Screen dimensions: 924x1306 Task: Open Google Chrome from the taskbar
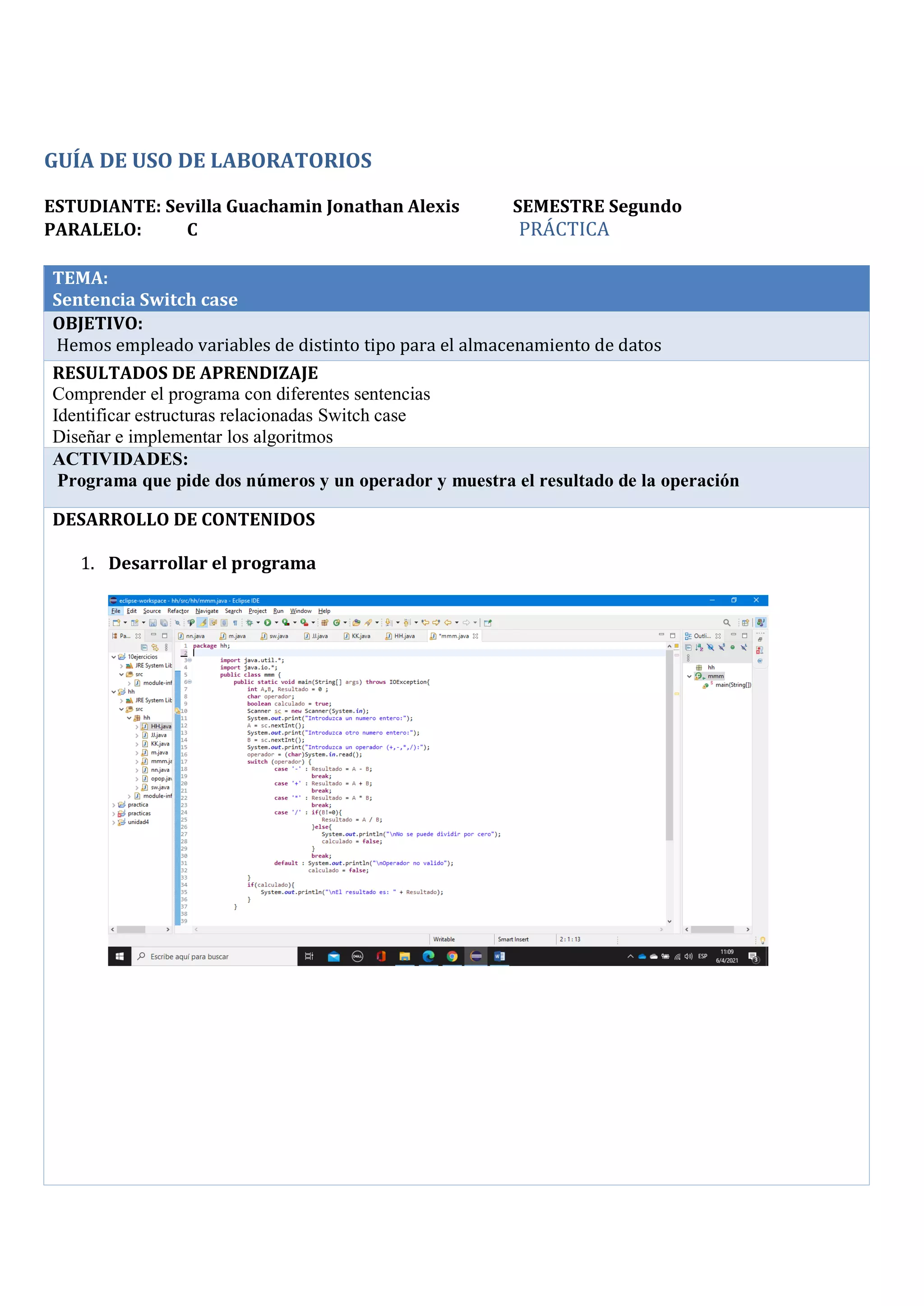pos(452,956)
